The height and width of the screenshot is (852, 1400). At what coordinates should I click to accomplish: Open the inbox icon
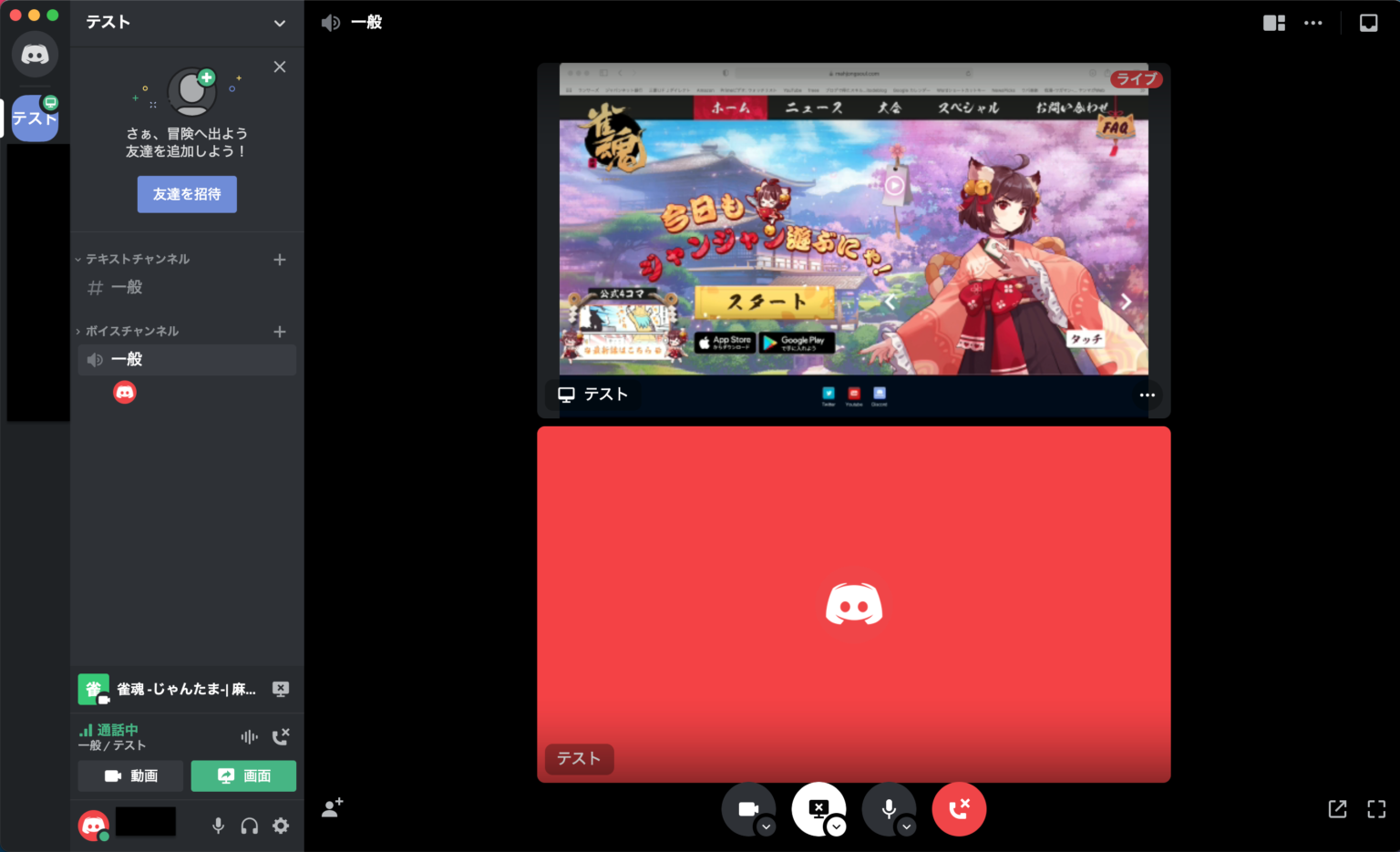1369,23
